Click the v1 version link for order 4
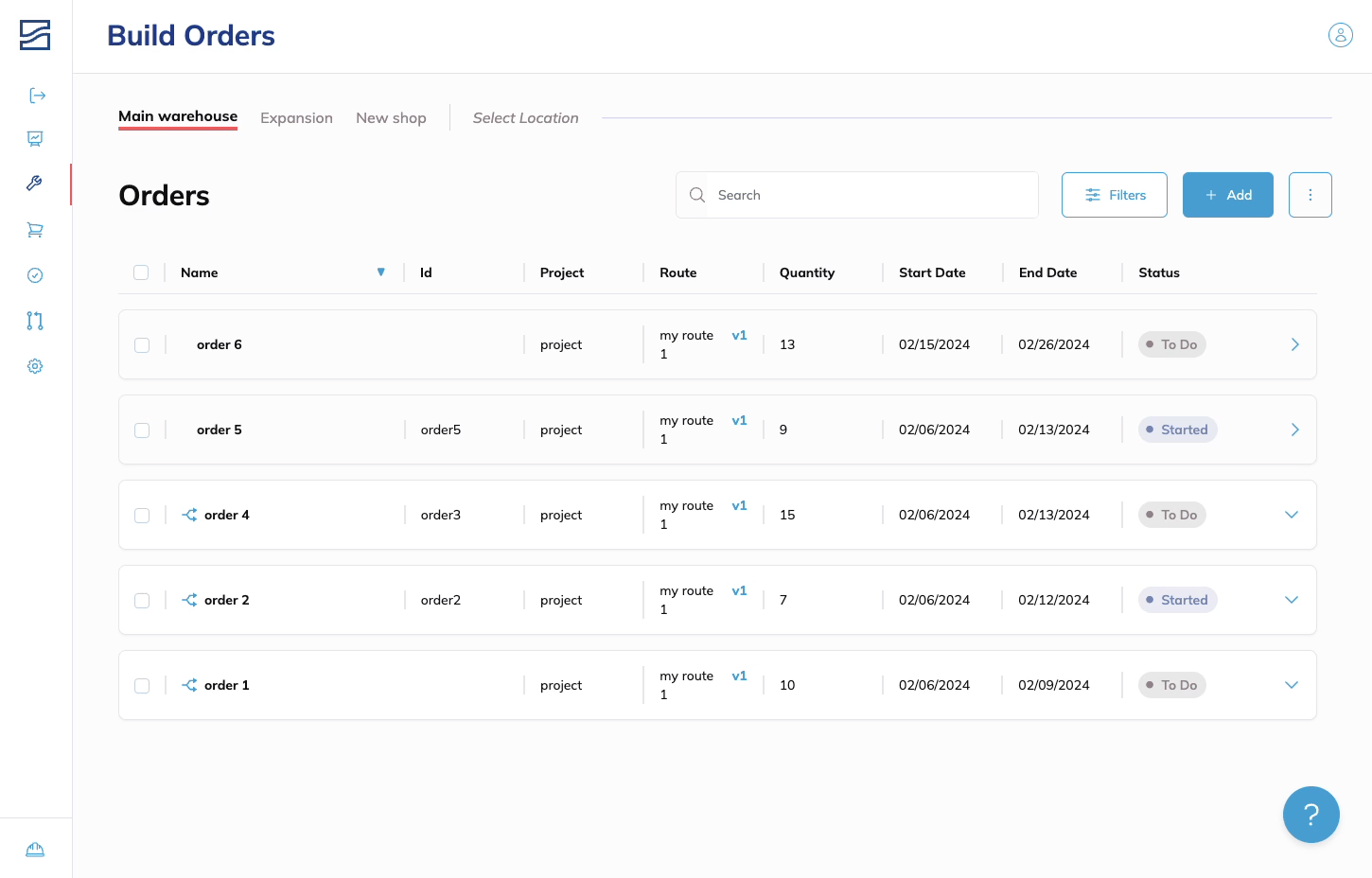This screenshot has height=878, width=1372. [739, 505]
